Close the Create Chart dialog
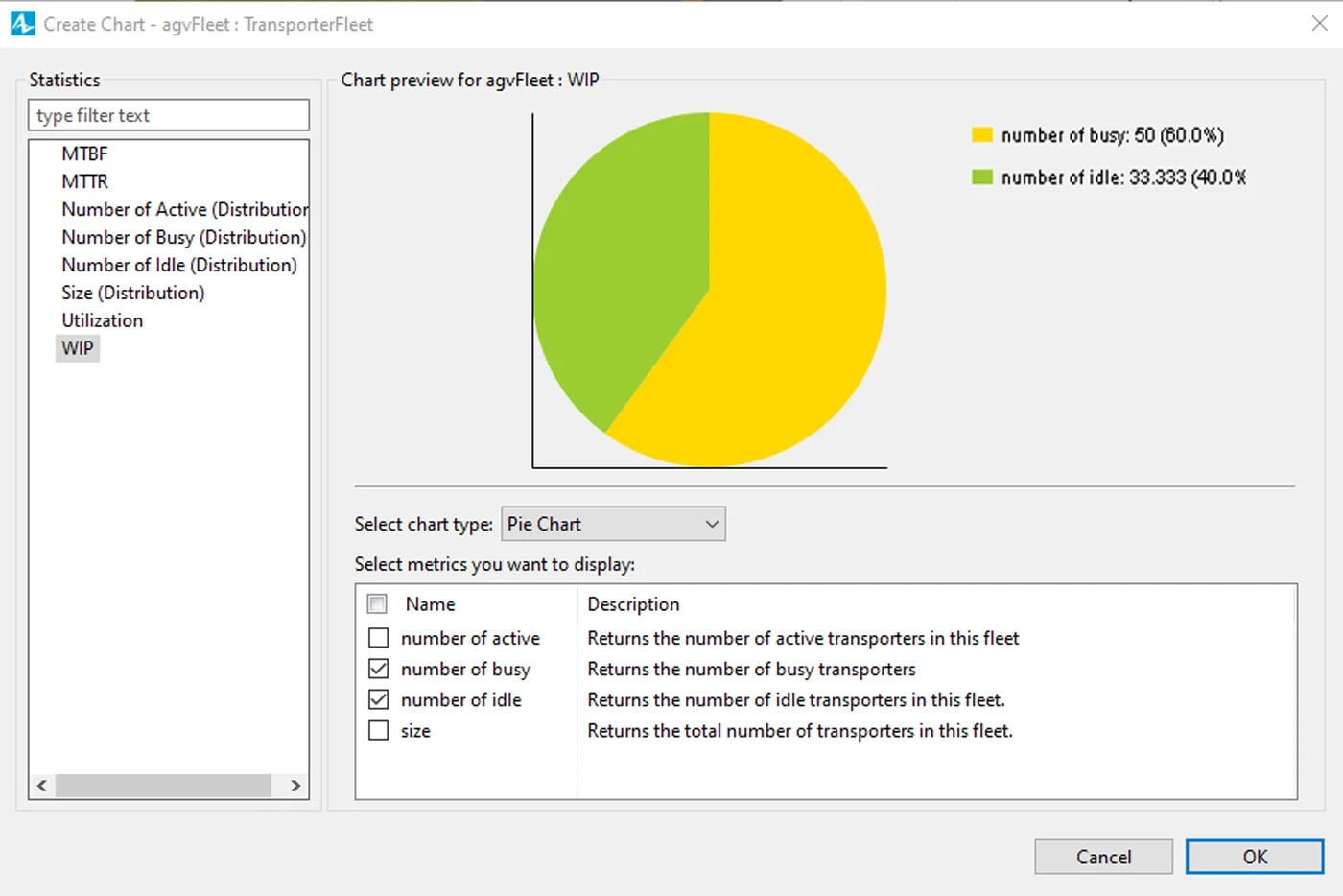1343x896 pixels. pyautogui.click(x=1319, y=24)
